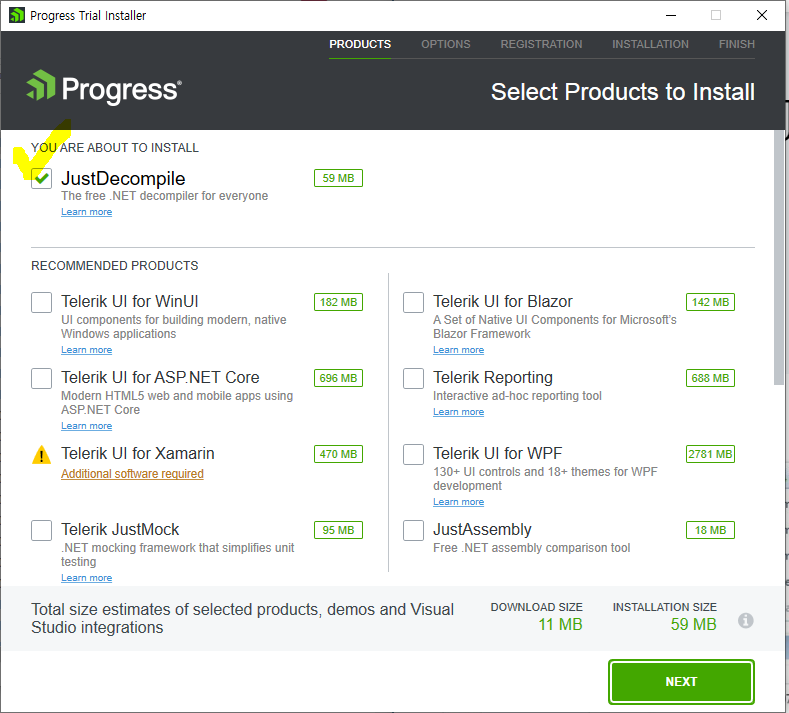This screenshot has height=713, width=789.
Task: Open the PRODUCTS step tab
Action: tap(360, 44)
